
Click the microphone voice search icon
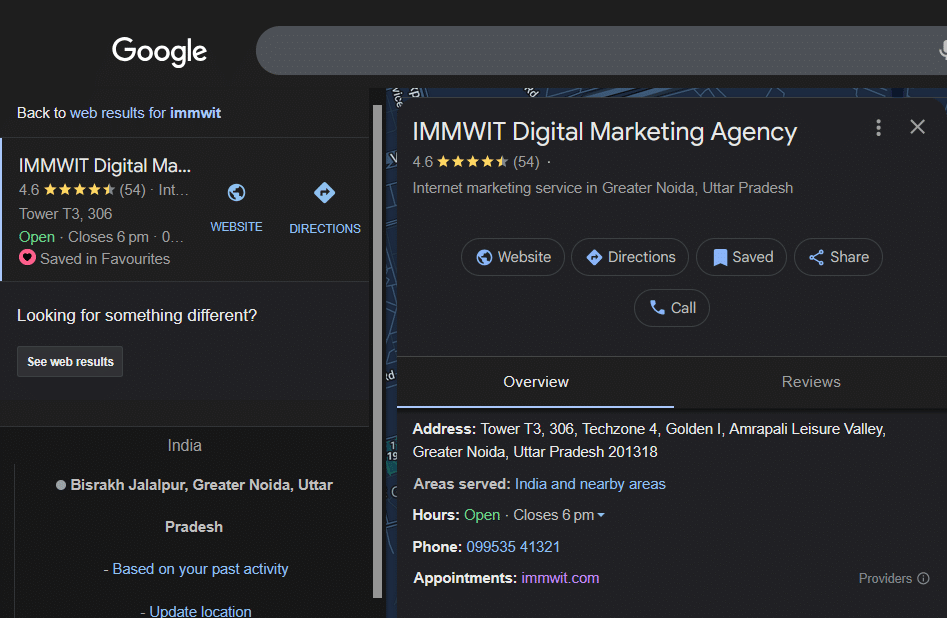click(943, 50)
